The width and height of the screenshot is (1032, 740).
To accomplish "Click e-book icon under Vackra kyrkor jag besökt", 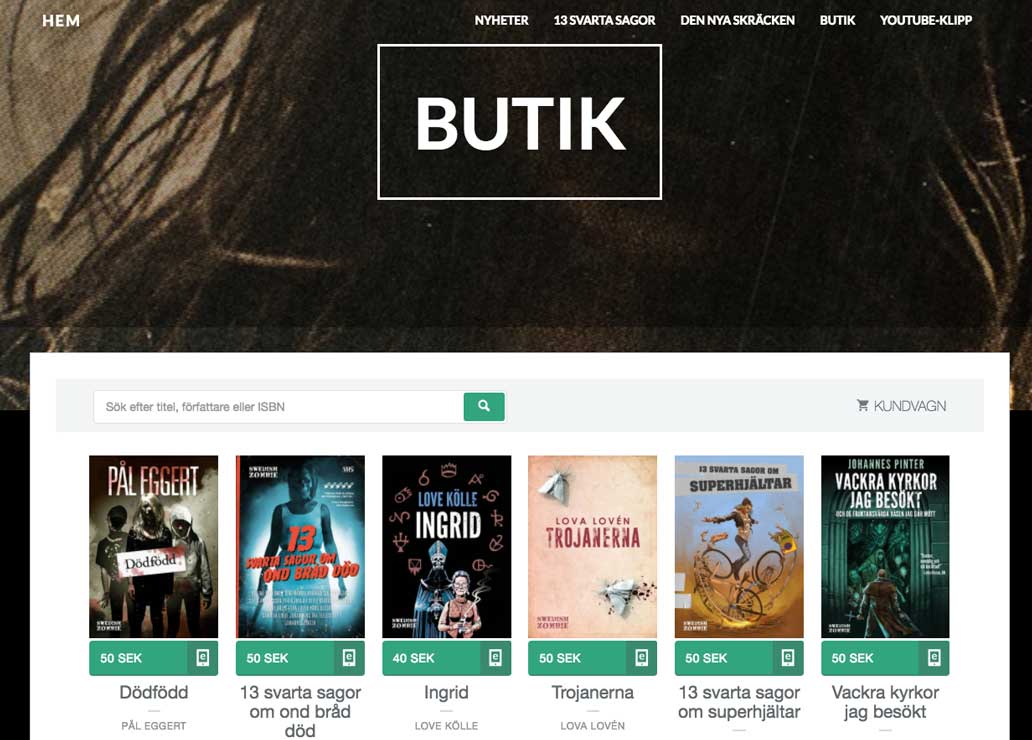I will (x=934, y=658).
